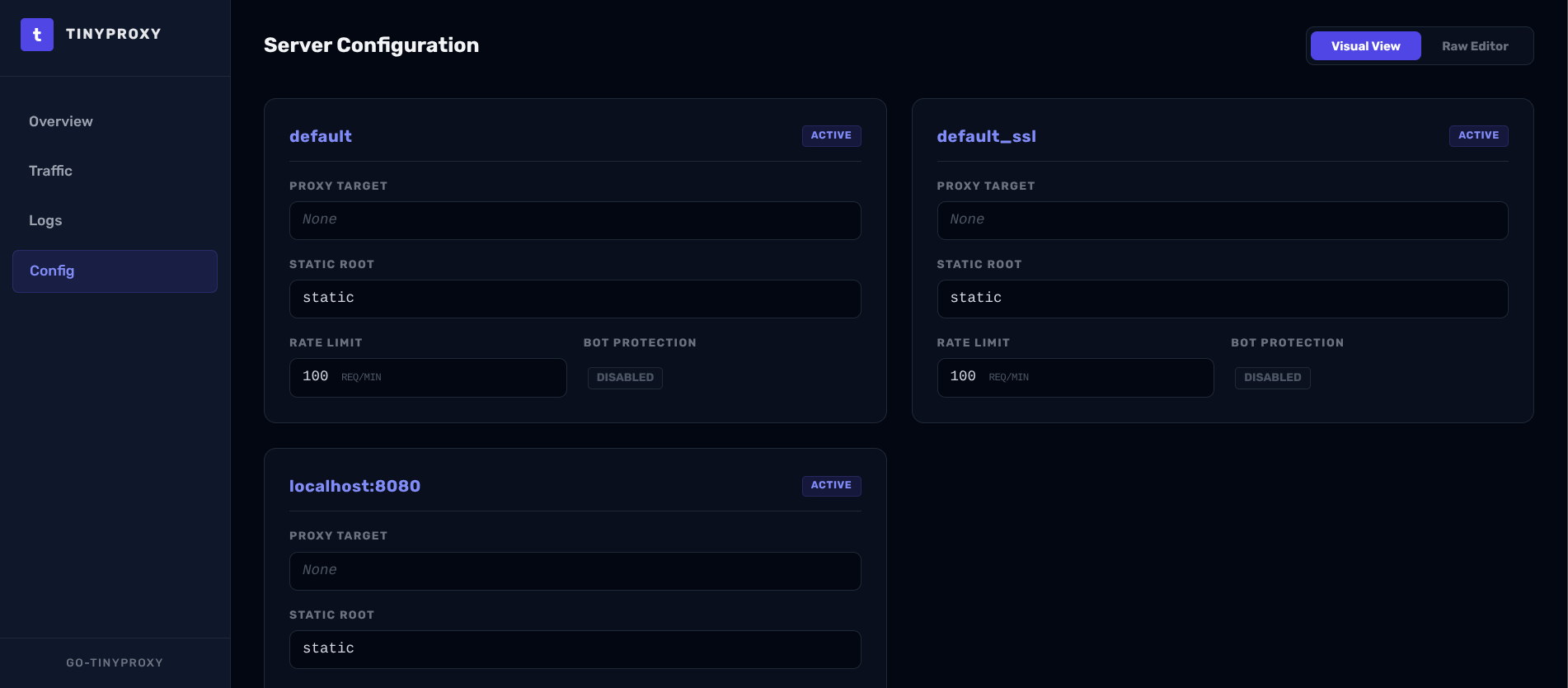Click PROXY TARGET label in default card
The width and height of the screenshot is (1568, 688).
(338, 186)
